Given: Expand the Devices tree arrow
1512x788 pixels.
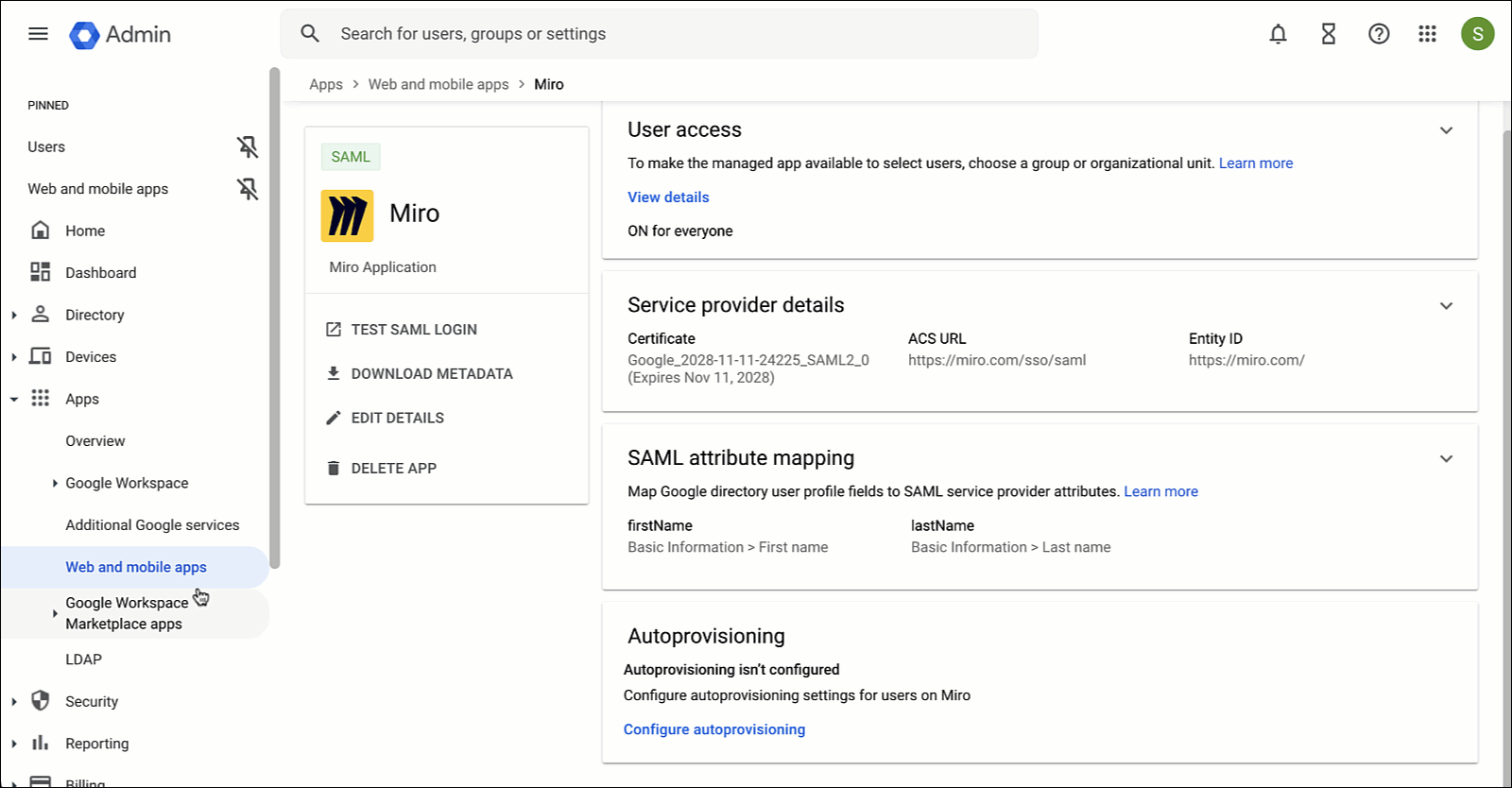Looking at the screenshot, I should [x=14, y=357].
